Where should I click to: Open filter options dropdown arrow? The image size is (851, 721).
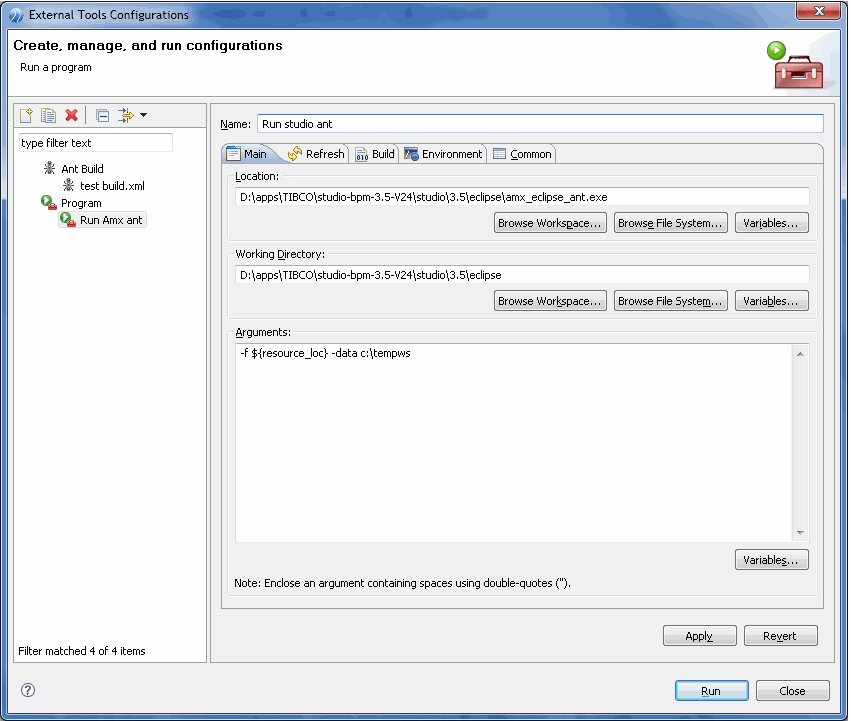pyautogui.click(x=143, y=115)
